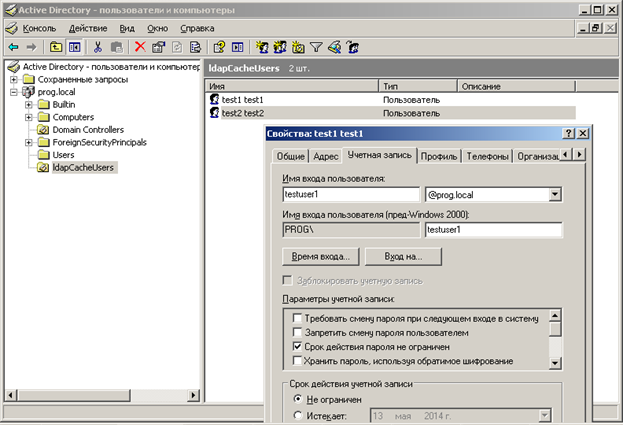625x425 pixels.
Task: Click the prog.local domain icon
Action: pos(28,92)
